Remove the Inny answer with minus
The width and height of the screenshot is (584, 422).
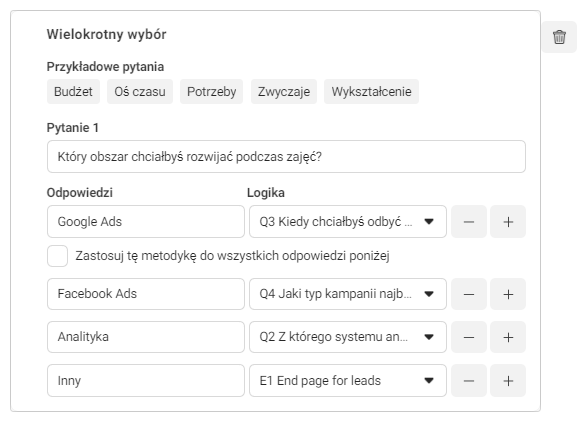[x=469, y=381]
